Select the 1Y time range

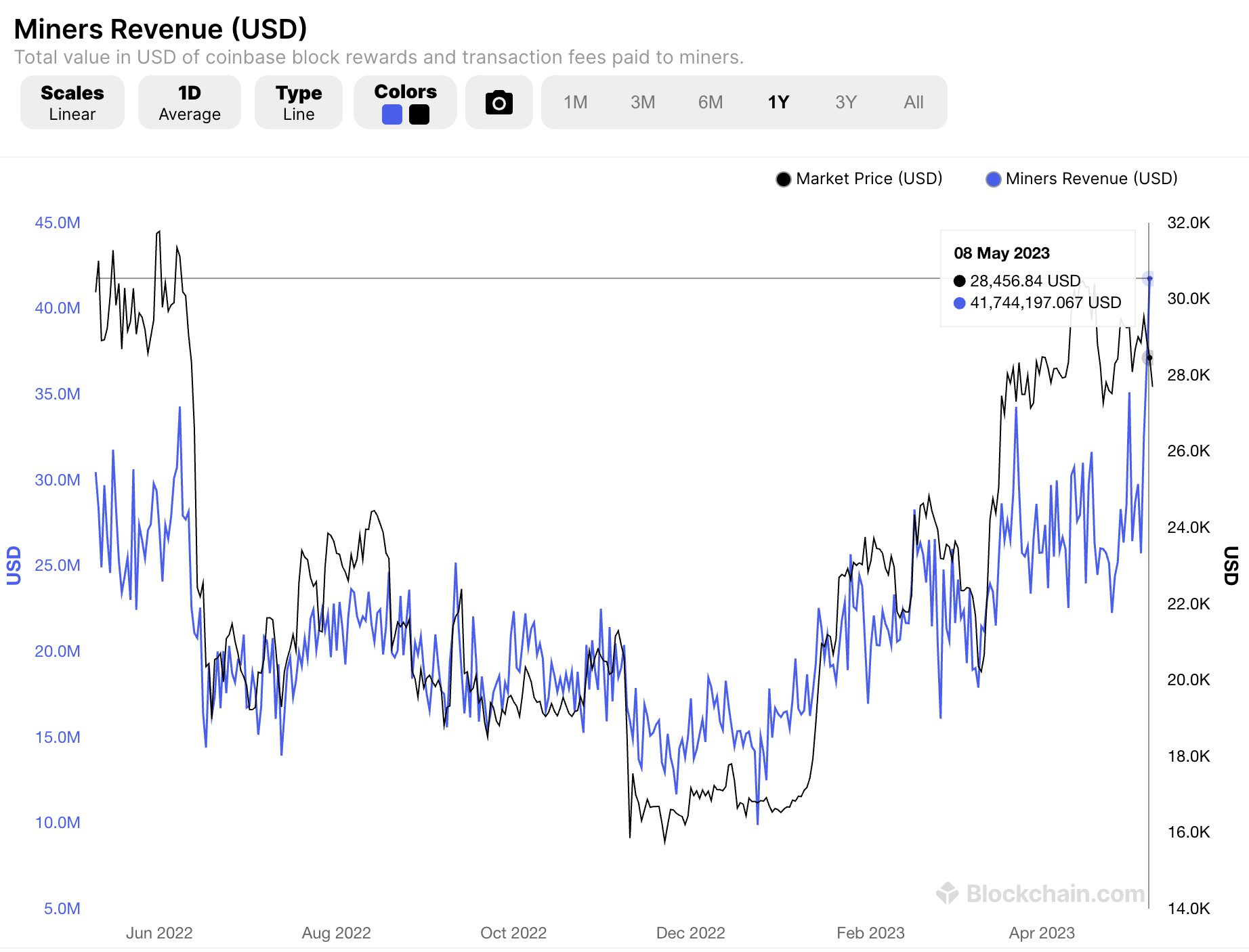pos(778,102)
